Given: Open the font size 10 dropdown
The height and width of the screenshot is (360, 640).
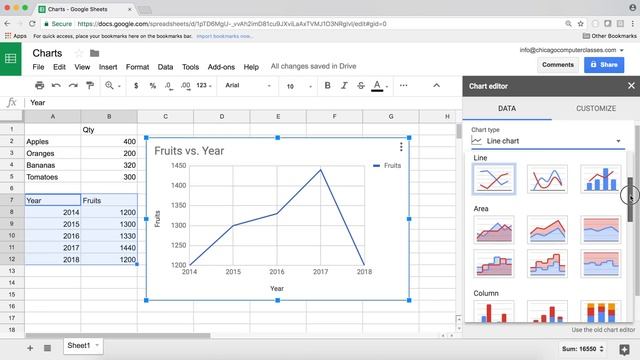Looking at the screenshot, I should tap(298, 86).
